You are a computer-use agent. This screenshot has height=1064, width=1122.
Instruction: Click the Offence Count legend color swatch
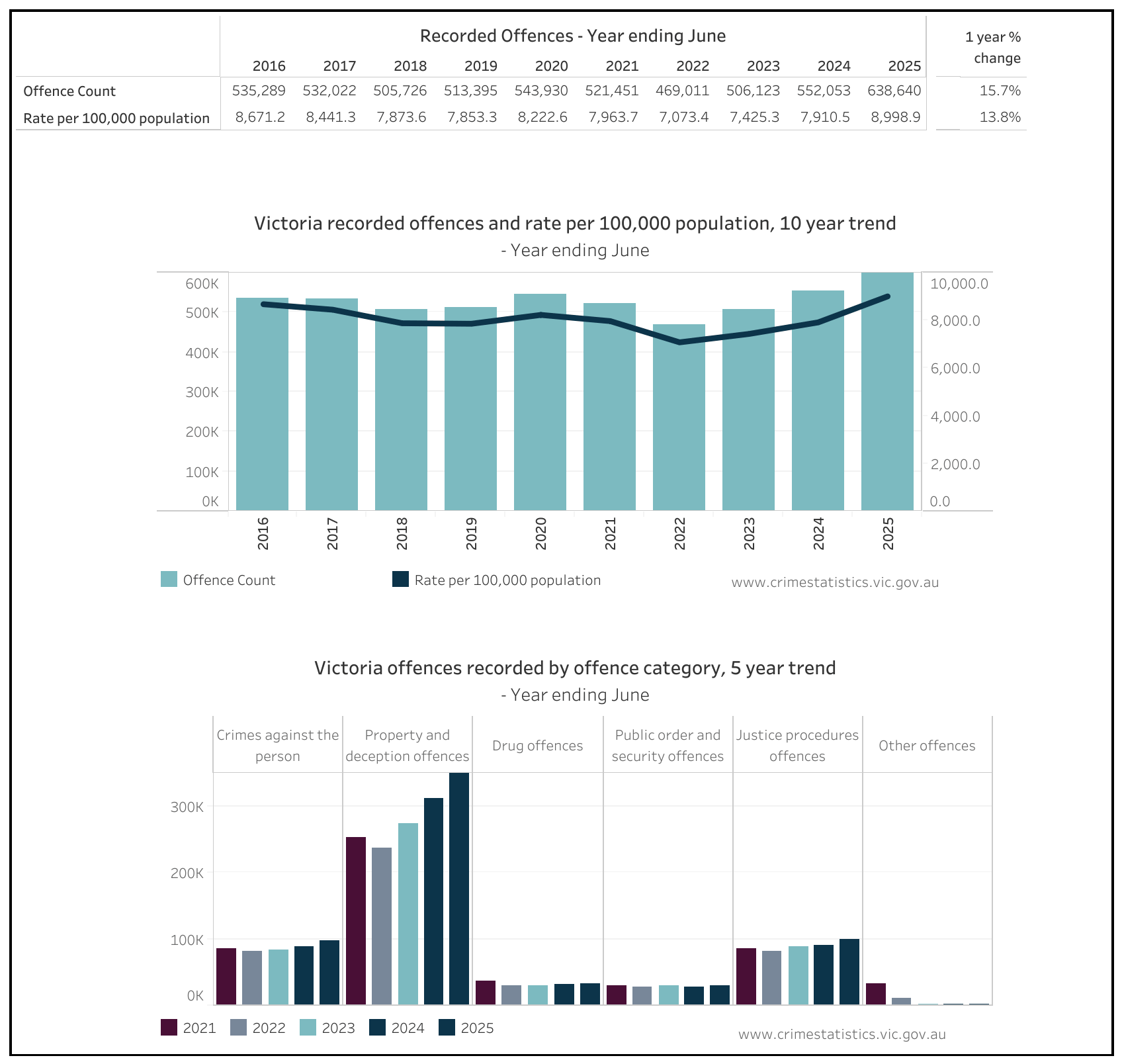click(x=169, y=580)
